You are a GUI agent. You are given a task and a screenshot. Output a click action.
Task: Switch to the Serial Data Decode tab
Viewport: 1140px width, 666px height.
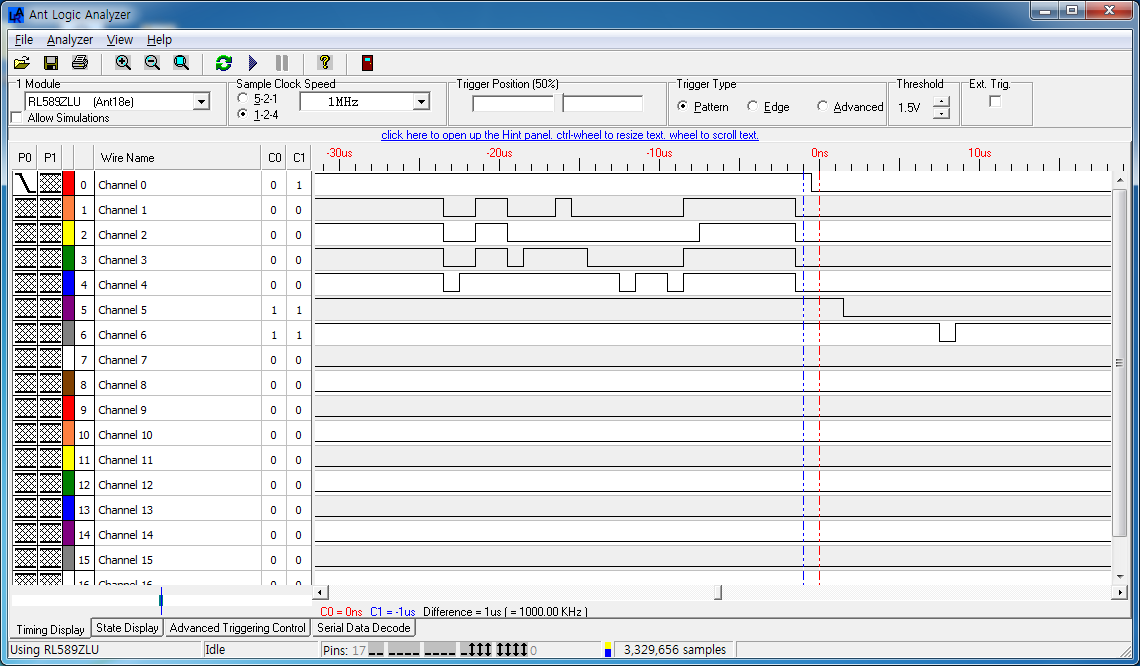[363, 628]
